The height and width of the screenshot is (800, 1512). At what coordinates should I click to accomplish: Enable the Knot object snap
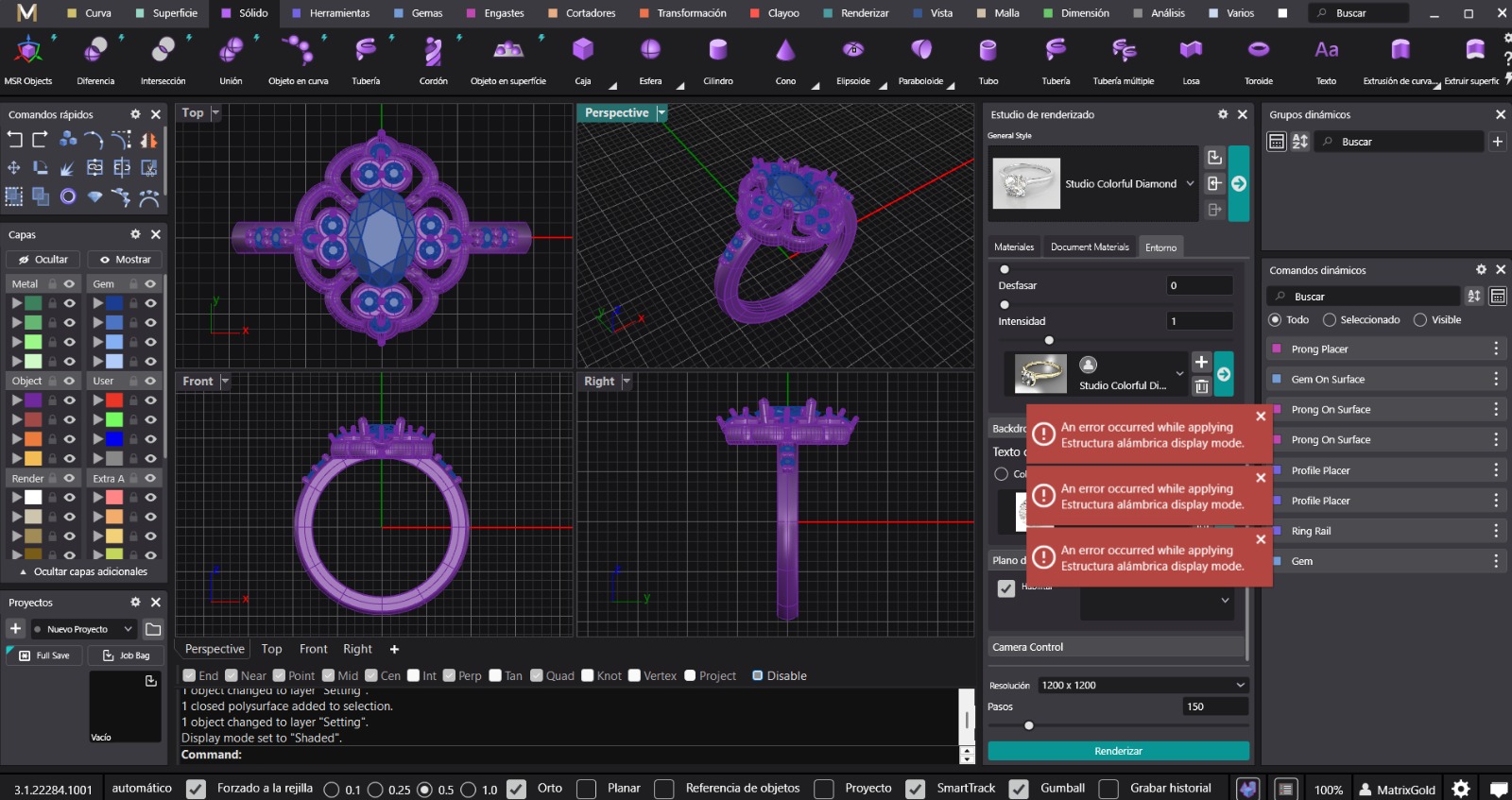tap(588, 675)
